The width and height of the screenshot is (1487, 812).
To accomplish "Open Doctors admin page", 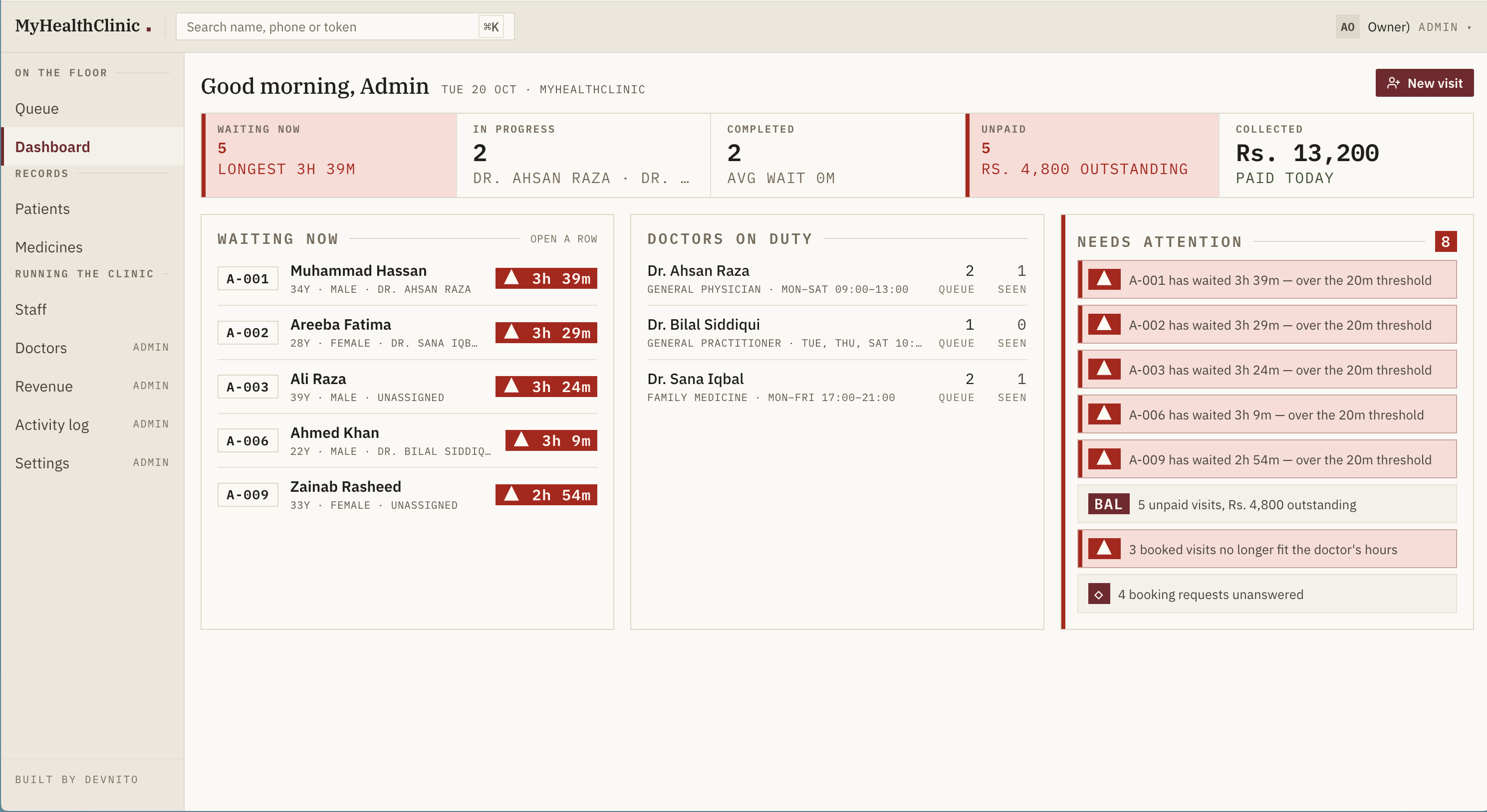I will pos(92,348).
